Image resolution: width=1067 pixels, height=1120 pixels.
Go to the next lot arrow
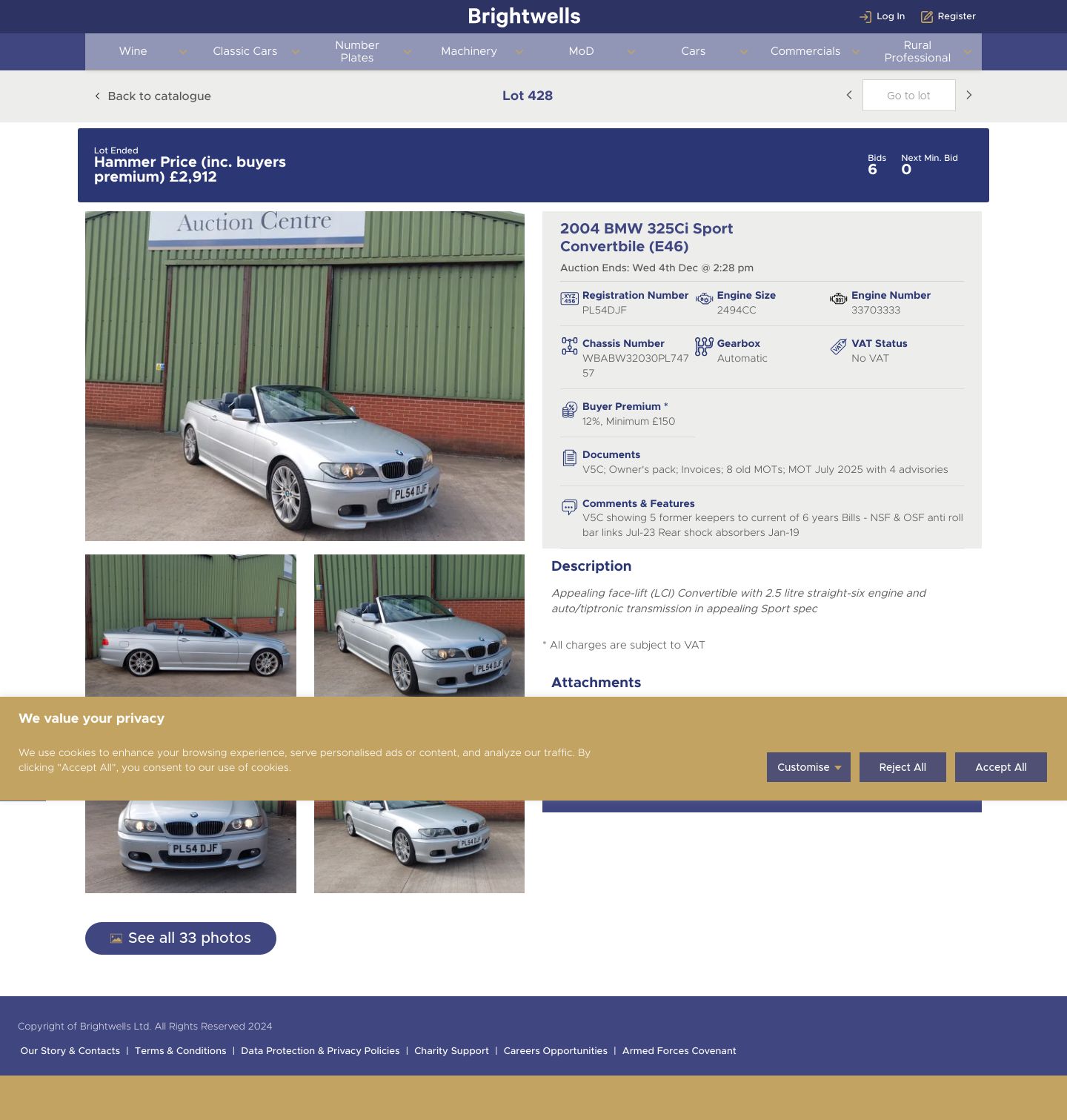click(968, 95)
